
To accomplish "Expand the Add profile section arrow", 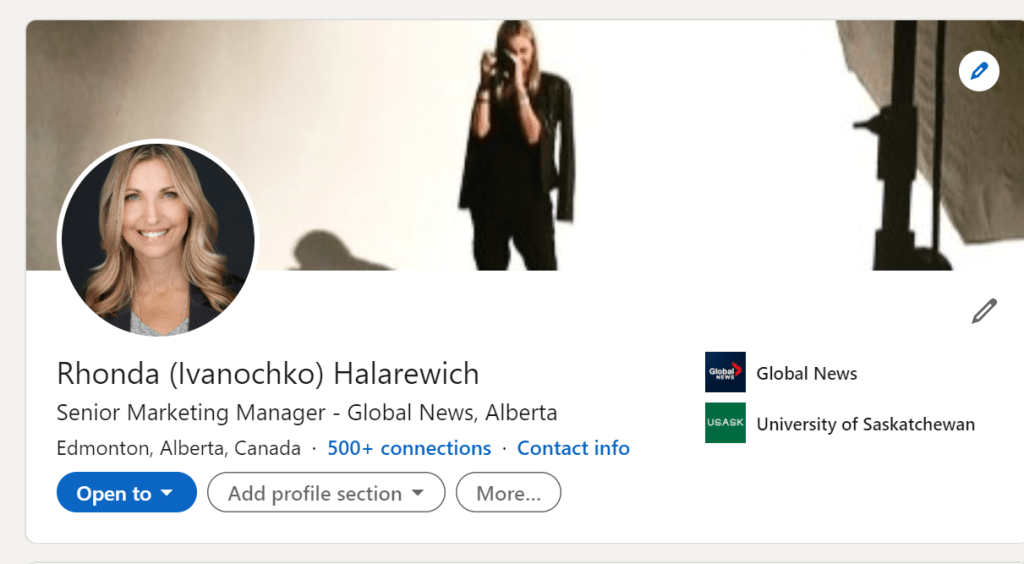I will 417,493.
